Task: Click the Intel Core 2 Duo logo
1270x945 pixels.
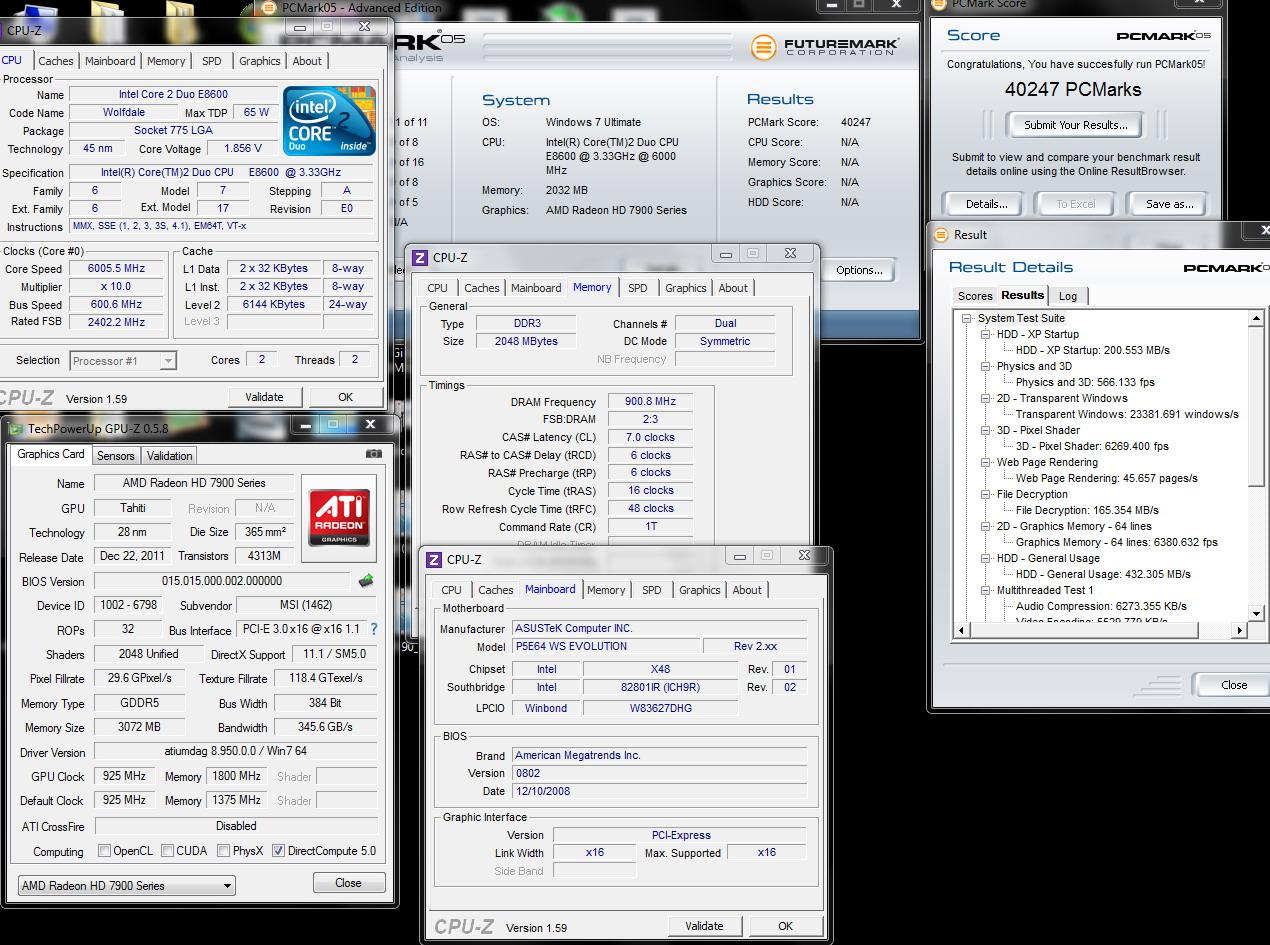Action: click(x=329, y=120)
